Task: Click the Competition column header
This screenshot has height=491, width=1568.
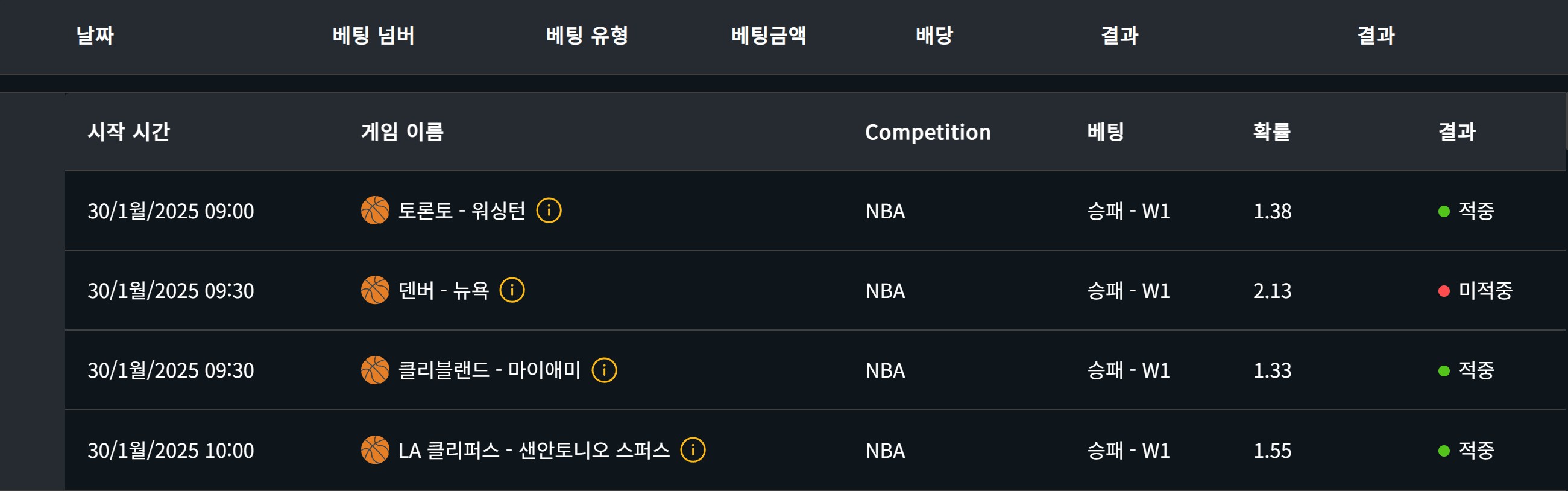Action: point(928,132)
